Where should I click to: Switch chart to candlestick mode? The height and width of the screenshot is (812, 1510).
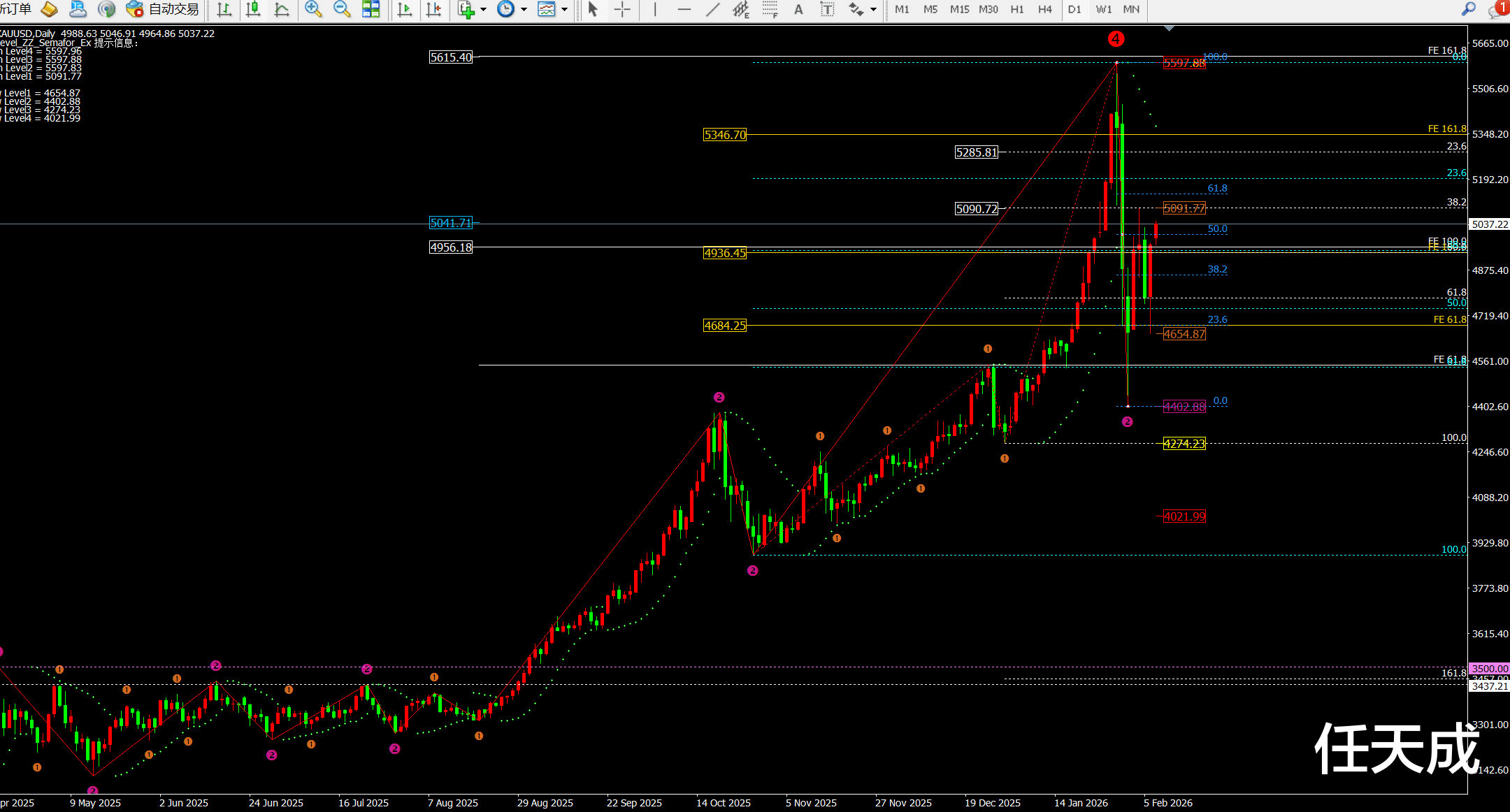pos(253,9)
